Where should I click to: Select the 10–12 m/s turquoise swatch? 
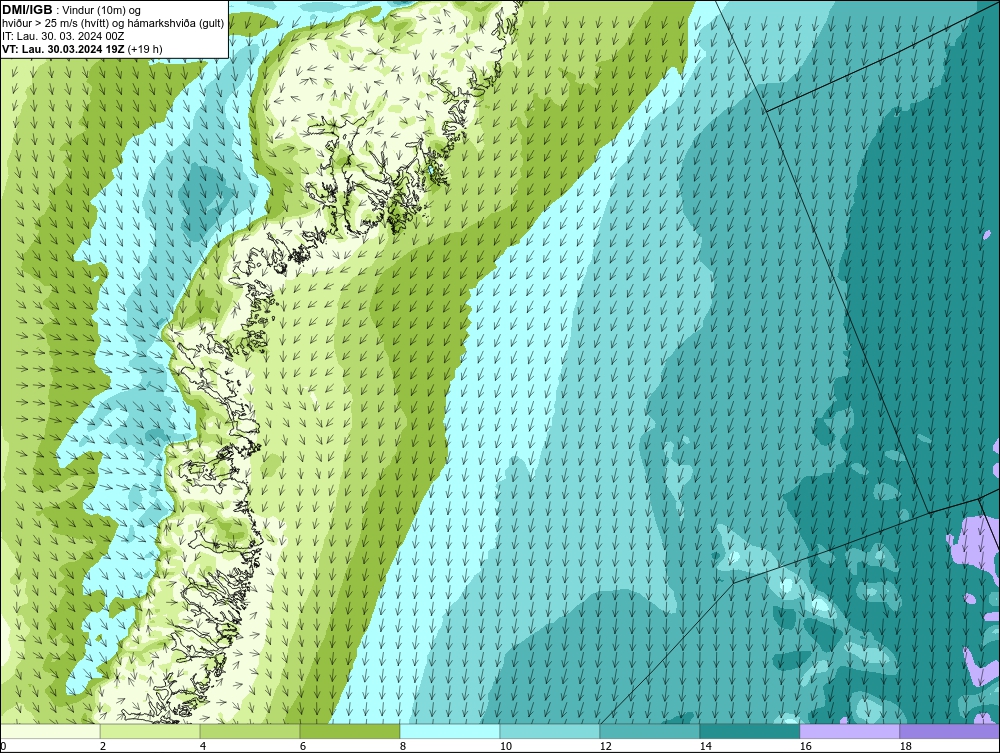(550, 731)
